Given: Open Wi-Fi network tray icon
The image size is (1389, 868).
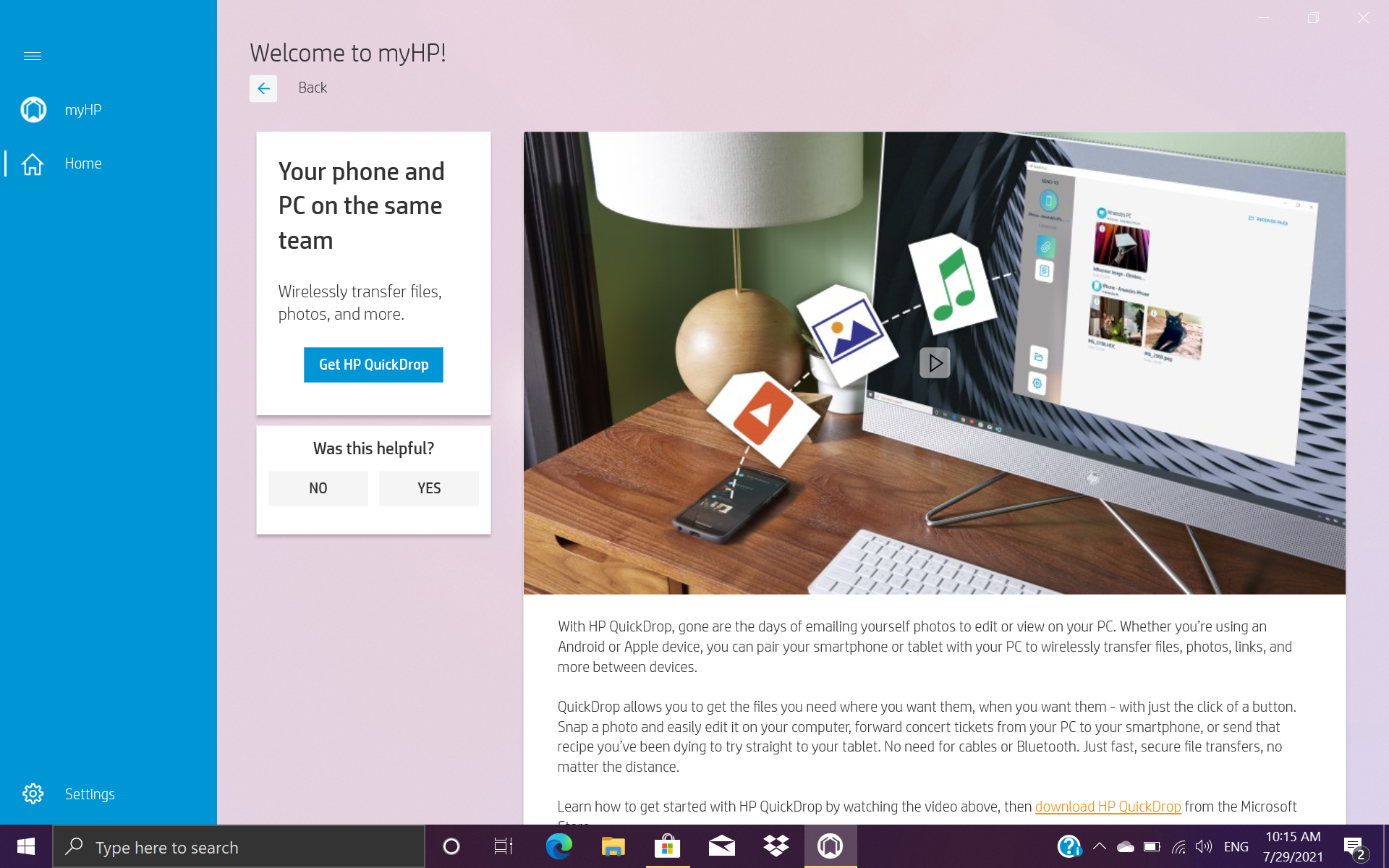Looking at the screenshot, I should click(1178, 846).
